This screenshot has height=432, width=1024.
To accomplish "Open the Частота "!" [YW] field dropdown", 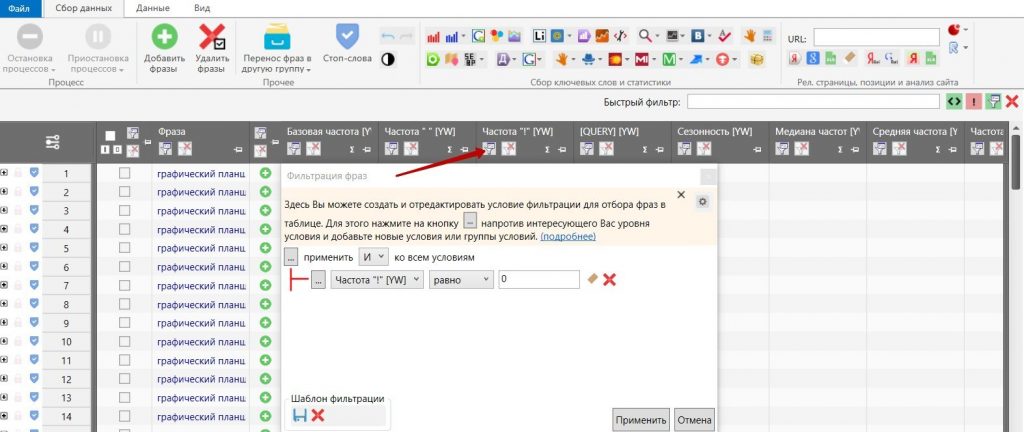I will coord(377,280).
